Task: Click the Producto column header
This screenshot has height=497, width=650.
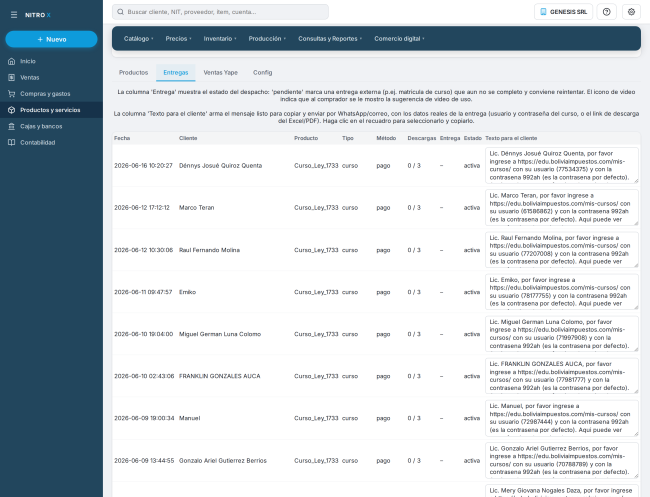Action: coord(306,138)
